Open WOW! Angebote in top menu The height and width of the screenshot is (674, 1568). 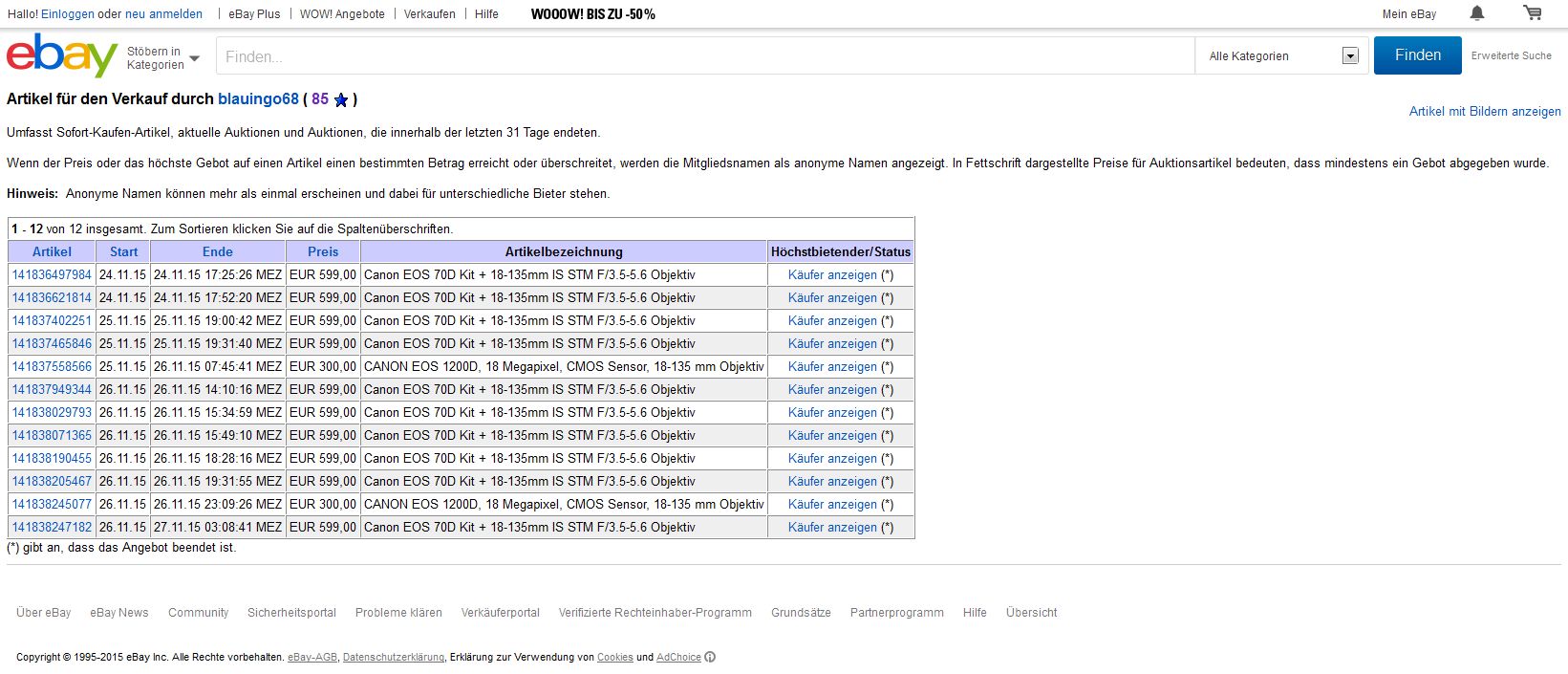point(342,13)
